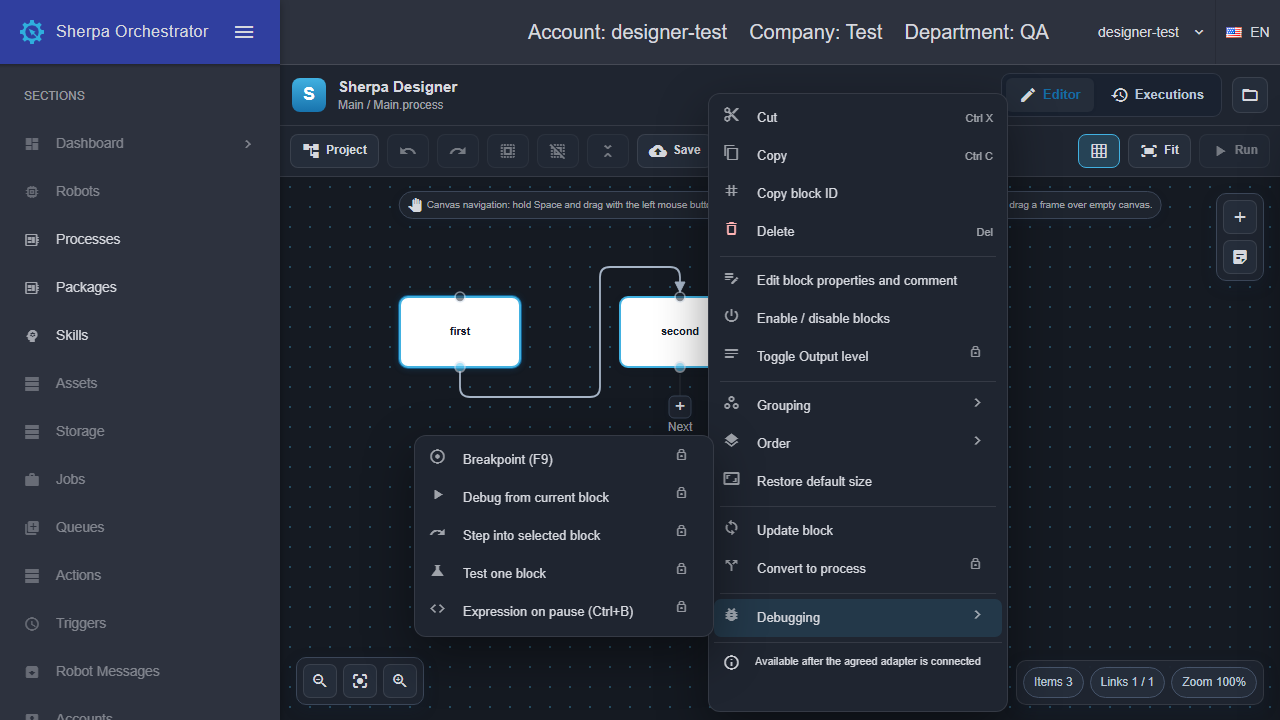The width and height of the screenshot is (1280, 720).
Task: Select Delete in the context menu
Action: coord(857,231)
